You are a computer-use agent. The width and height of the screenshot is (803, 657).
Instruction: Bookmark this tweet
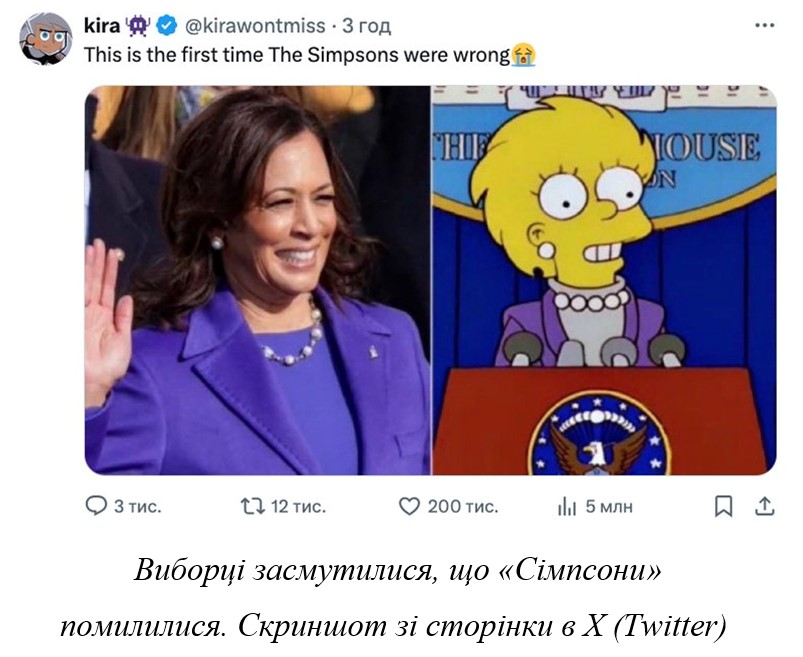(x=723, y=506)
